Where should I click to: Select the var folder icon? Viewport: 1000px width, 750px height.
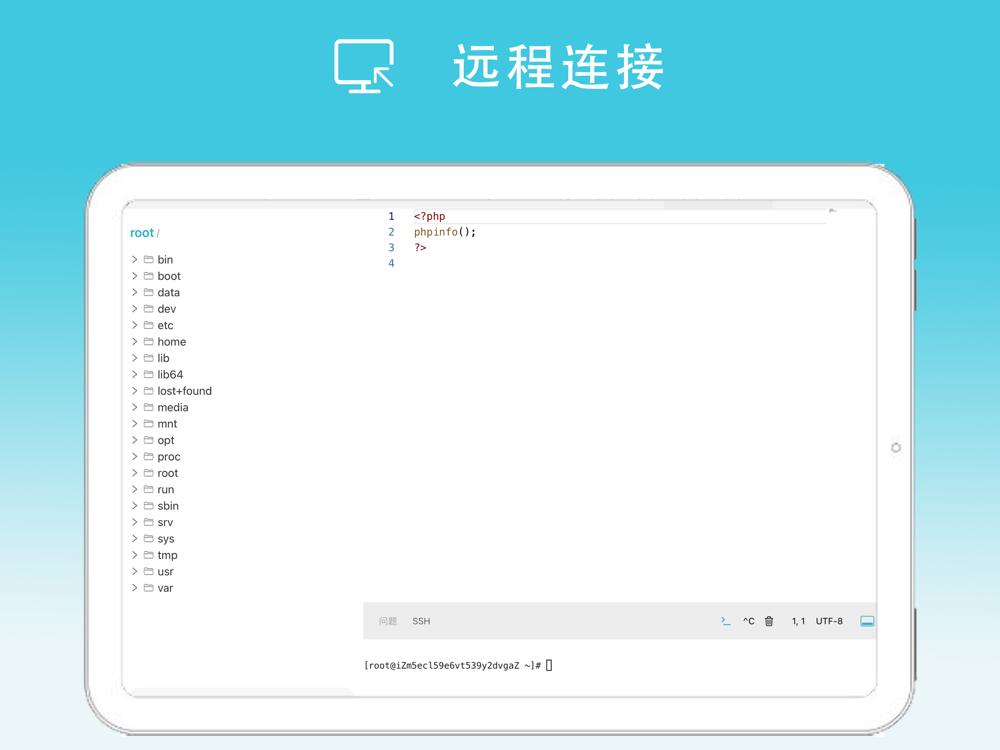click(149, 588)
